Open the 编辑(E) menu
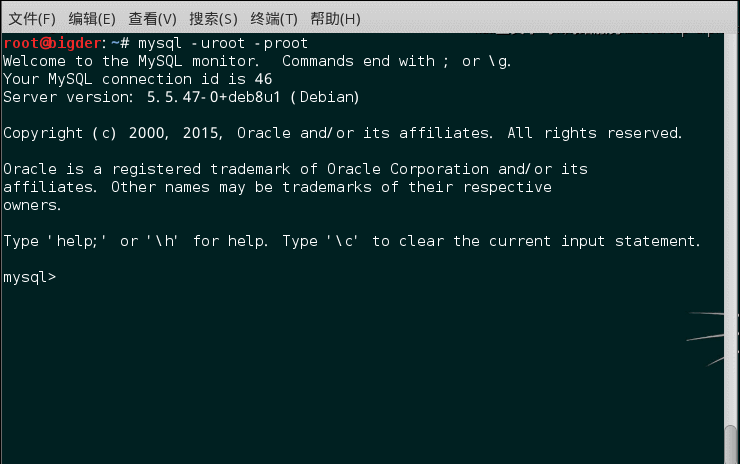Image resolution: width=740 pixels, height=464 pixels. (92, 19)
